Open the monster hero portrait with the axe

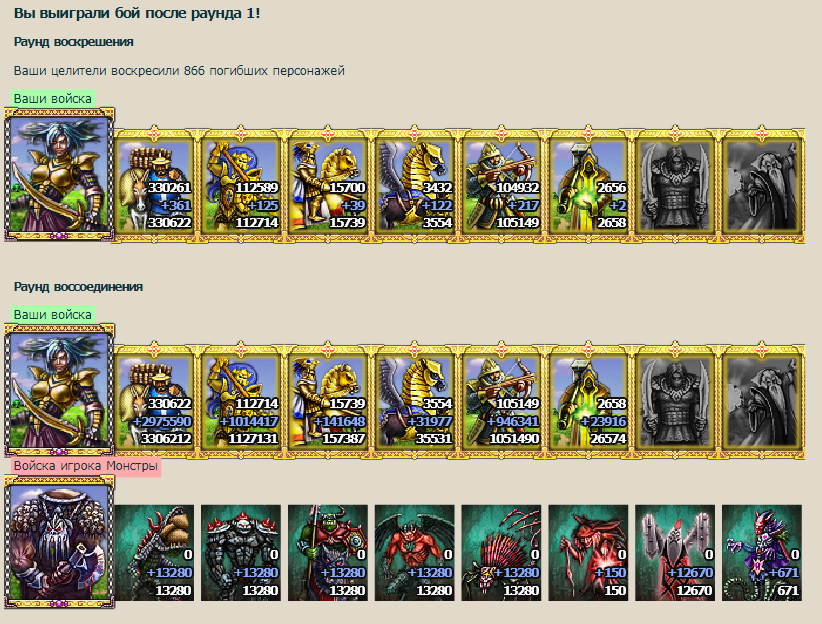[x=59, y=543]
